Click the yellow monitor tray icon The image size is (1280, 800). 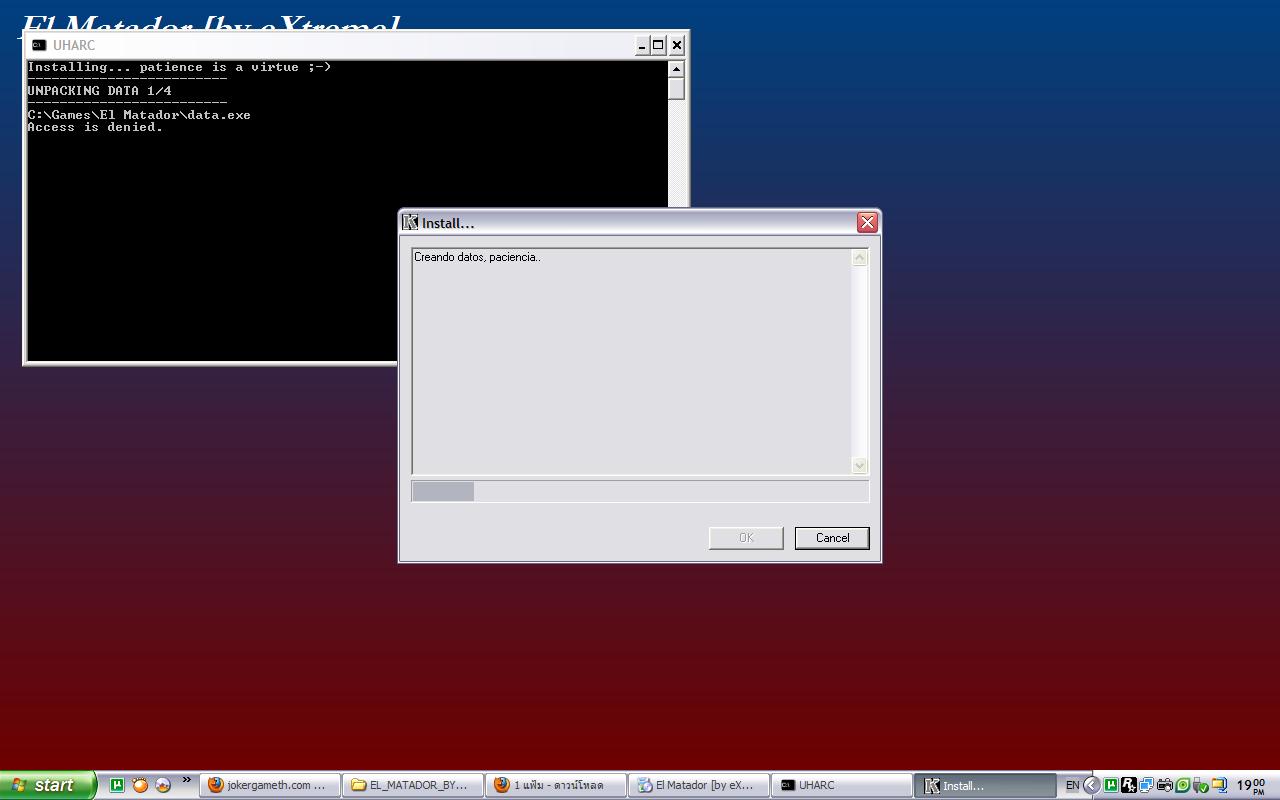(1219, 785)
